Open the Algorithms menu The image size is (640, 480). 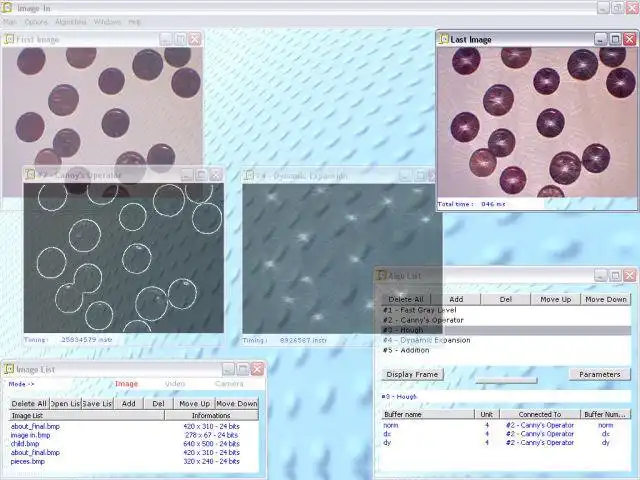pos(71,22)
